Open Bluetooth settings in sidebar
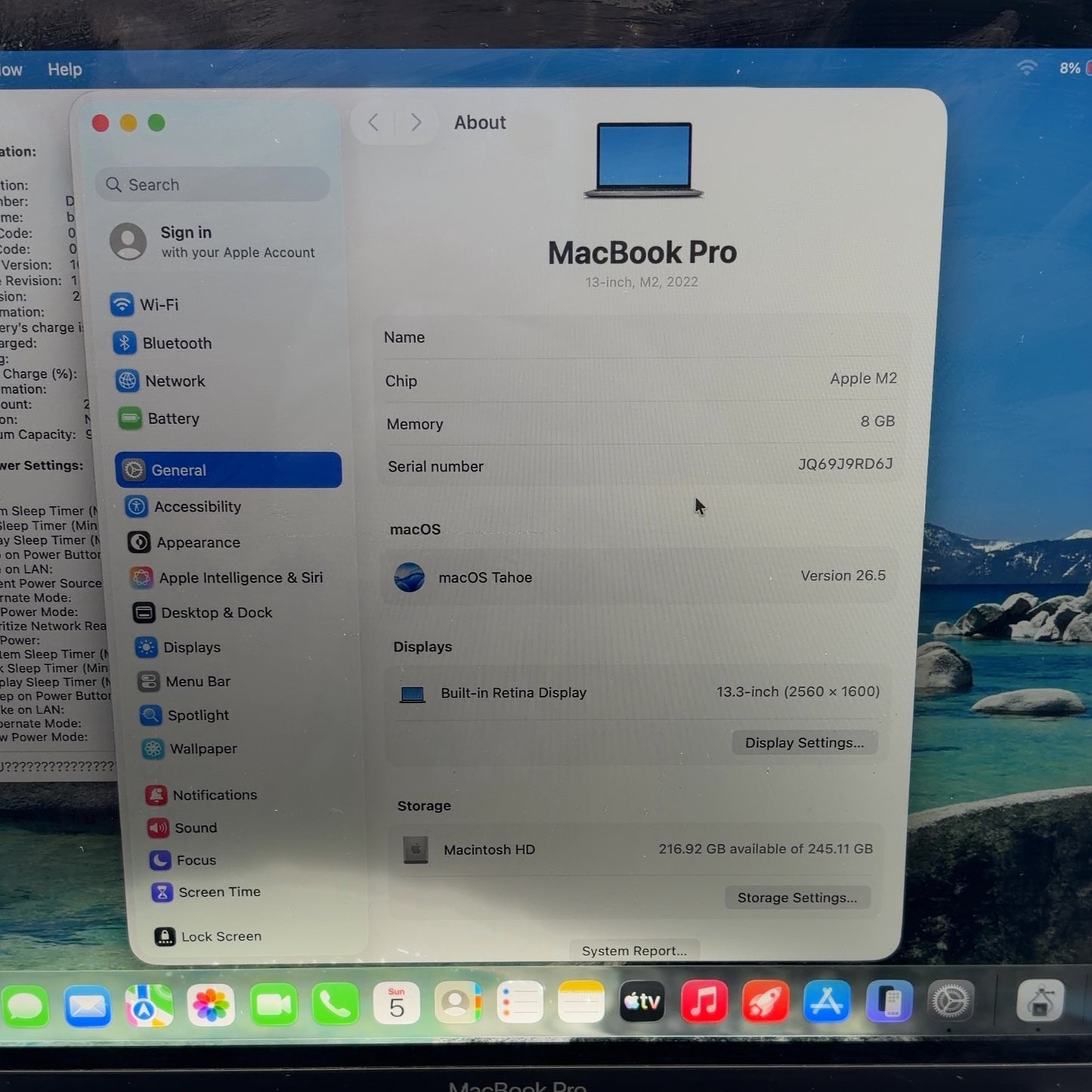The width and height of the screenshot is (1092, 1092). 162,343
